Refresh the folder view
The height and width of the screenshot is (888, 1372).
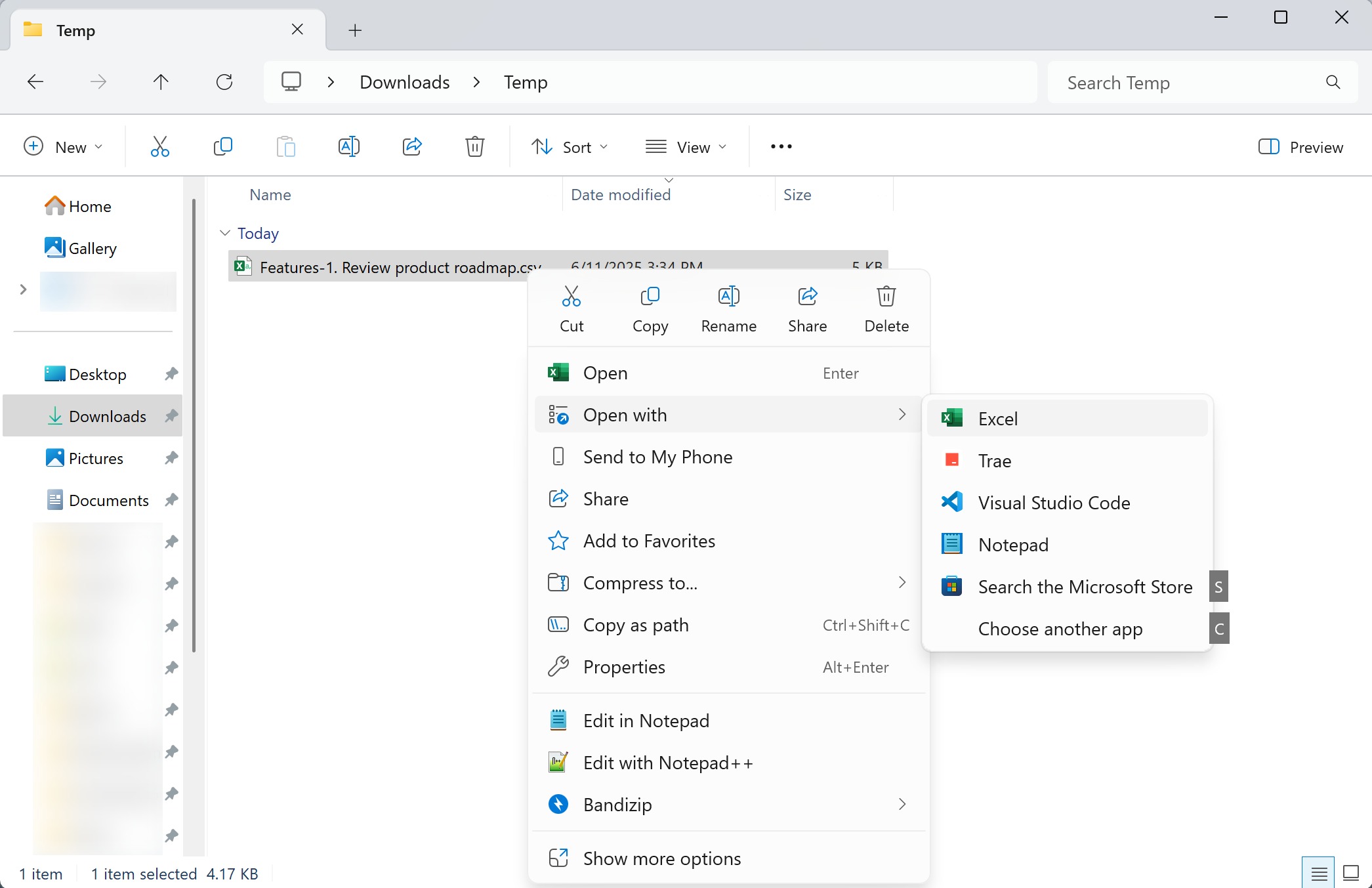[x=224, y=82]
